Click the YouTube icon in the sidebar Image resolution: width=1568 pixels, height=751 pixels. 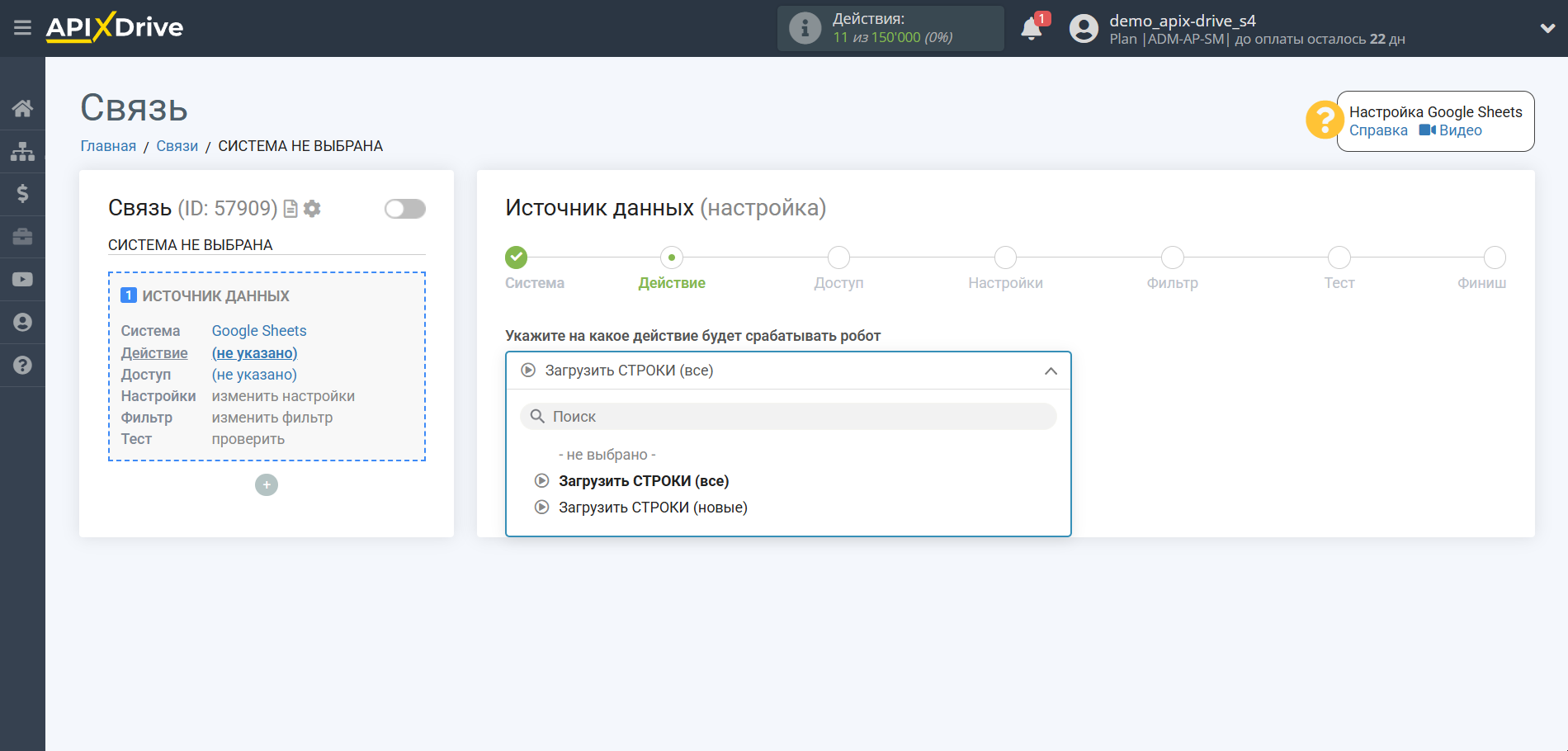(22, 279)
